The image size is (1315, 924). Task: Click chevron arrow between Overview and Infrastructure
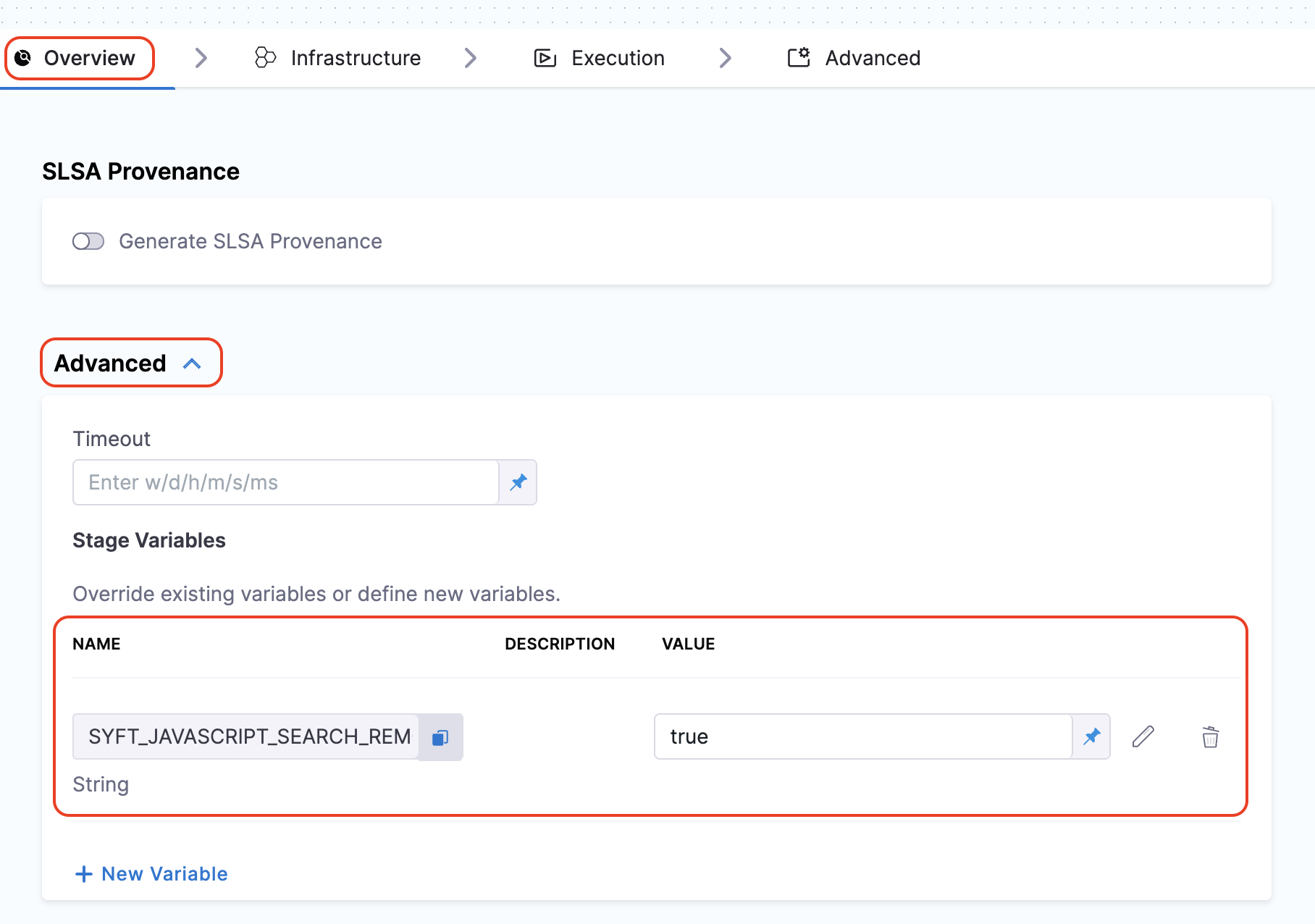coord(201,58)
